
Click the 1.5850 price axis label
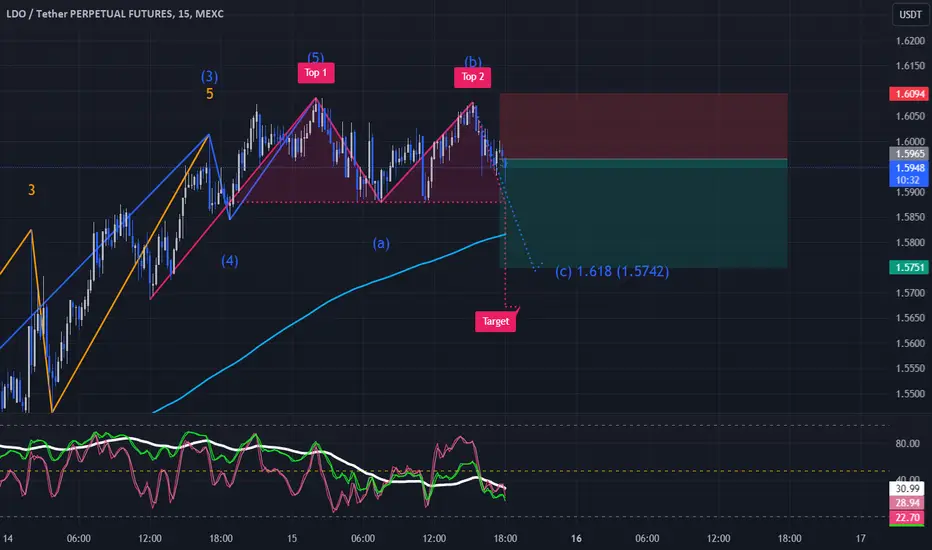click(x=910, y=217)
